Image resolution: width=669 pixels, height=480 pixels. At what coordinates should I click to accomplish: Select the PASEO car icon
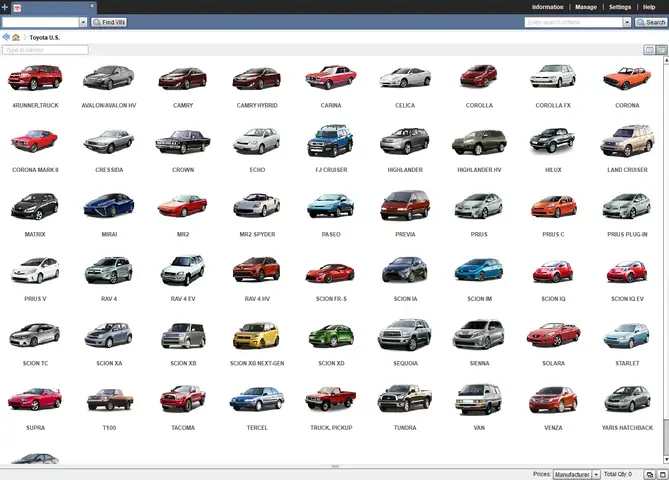[331, 205]
